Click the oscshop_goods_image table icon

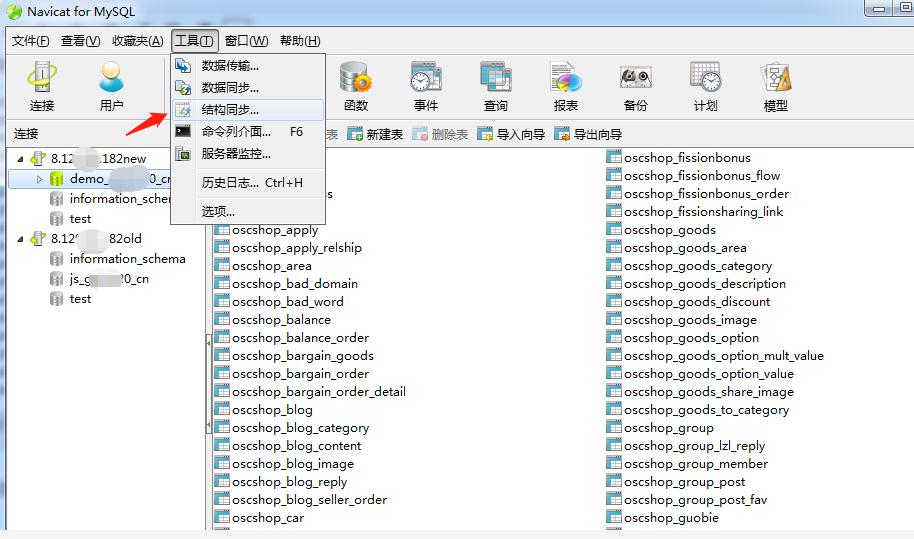pos(614,320)
